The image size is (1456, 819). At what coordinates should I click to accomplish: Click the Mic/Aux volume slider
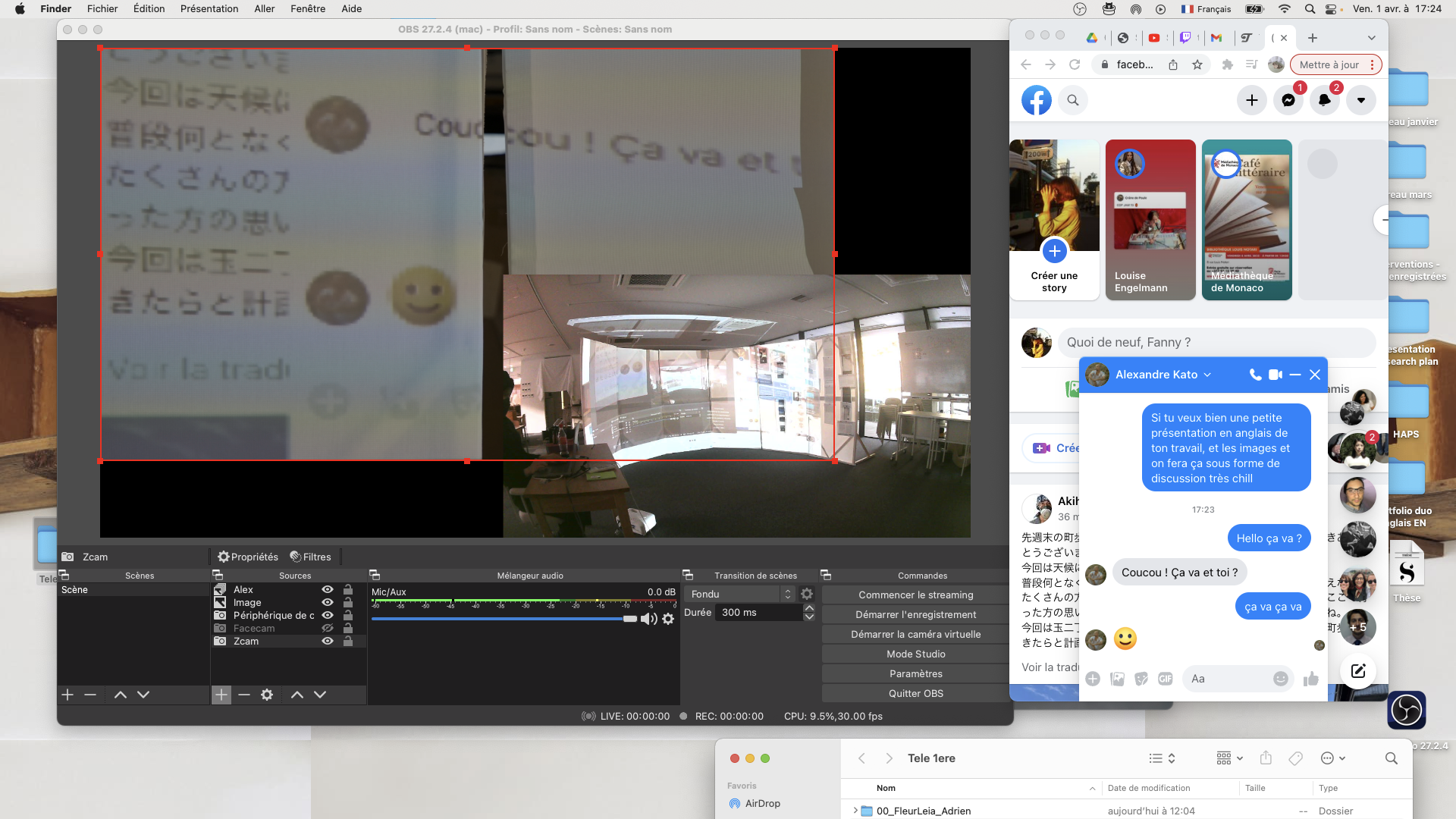coord(500,619)
